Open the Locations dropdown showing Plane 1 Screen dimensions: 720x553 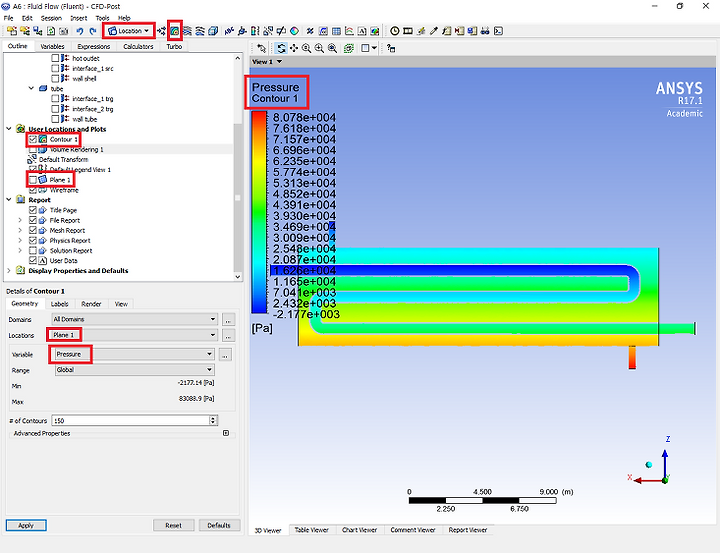point(135,335)
